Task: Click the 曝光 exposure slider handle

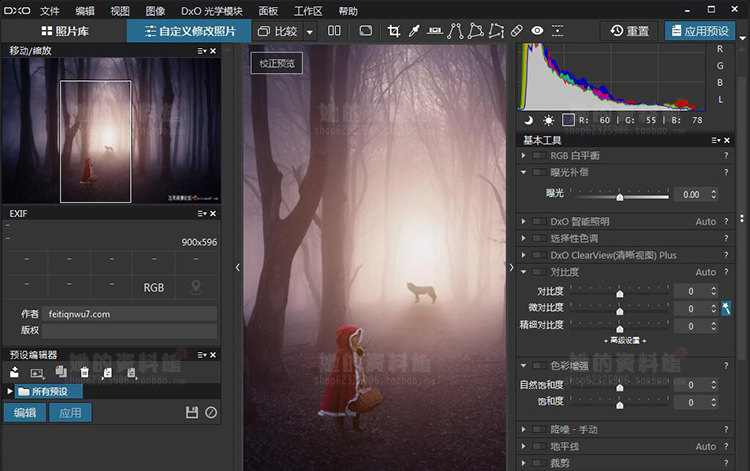Action: point(619,196)
